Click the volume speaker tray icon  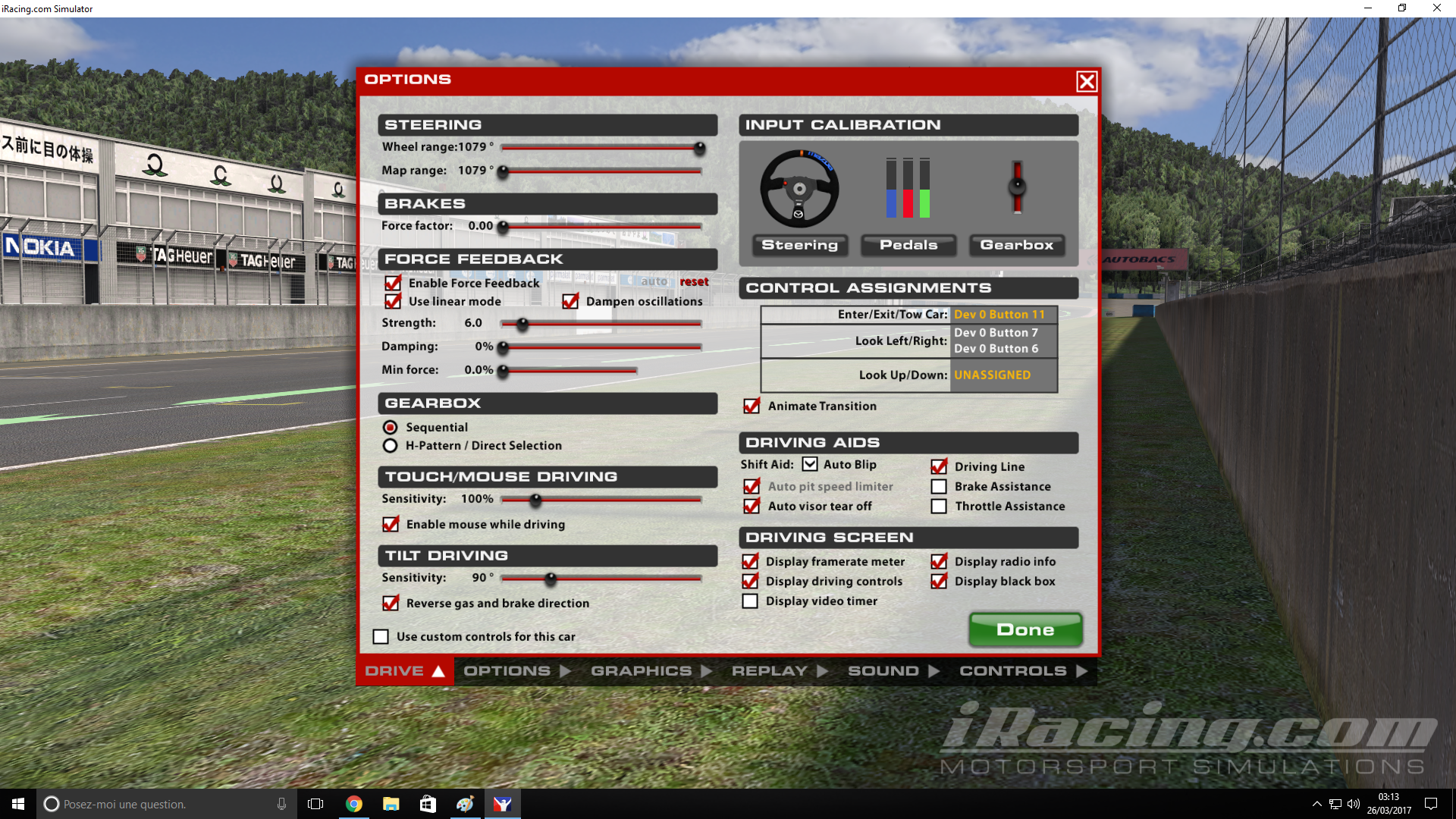click(1354, 804)
